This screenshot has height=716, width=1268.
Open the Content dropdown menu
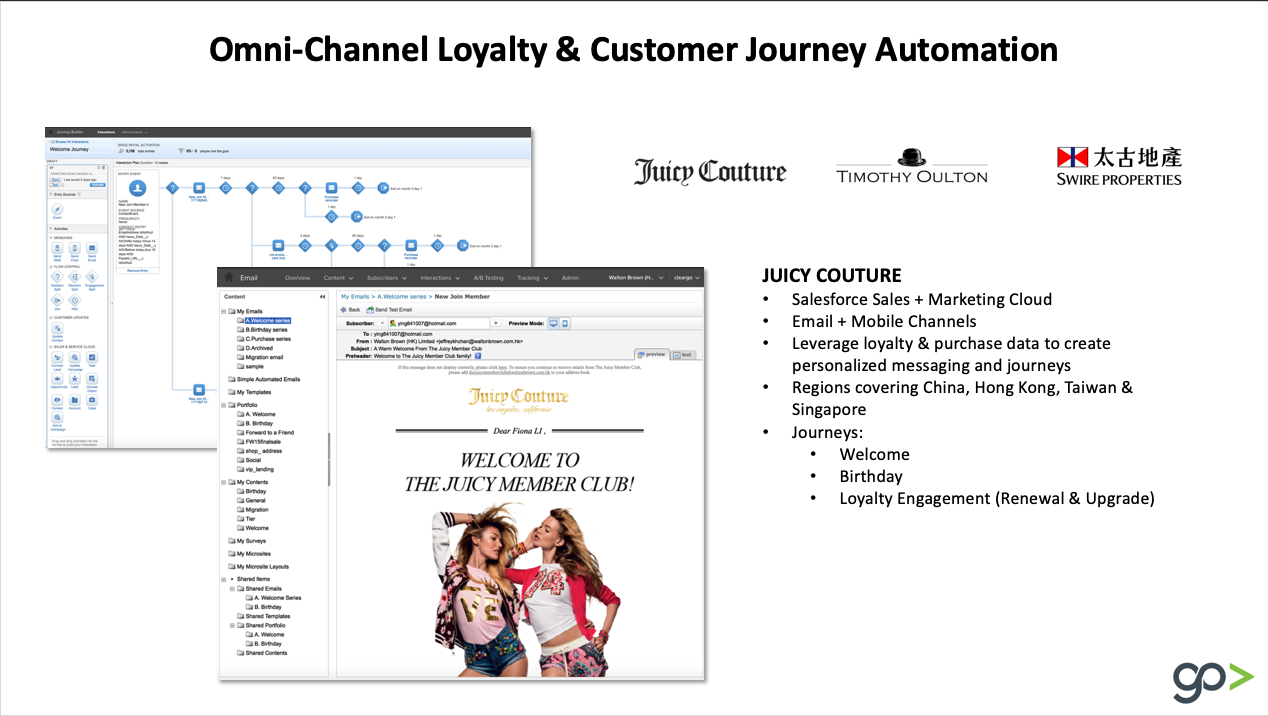click(338, 278)
